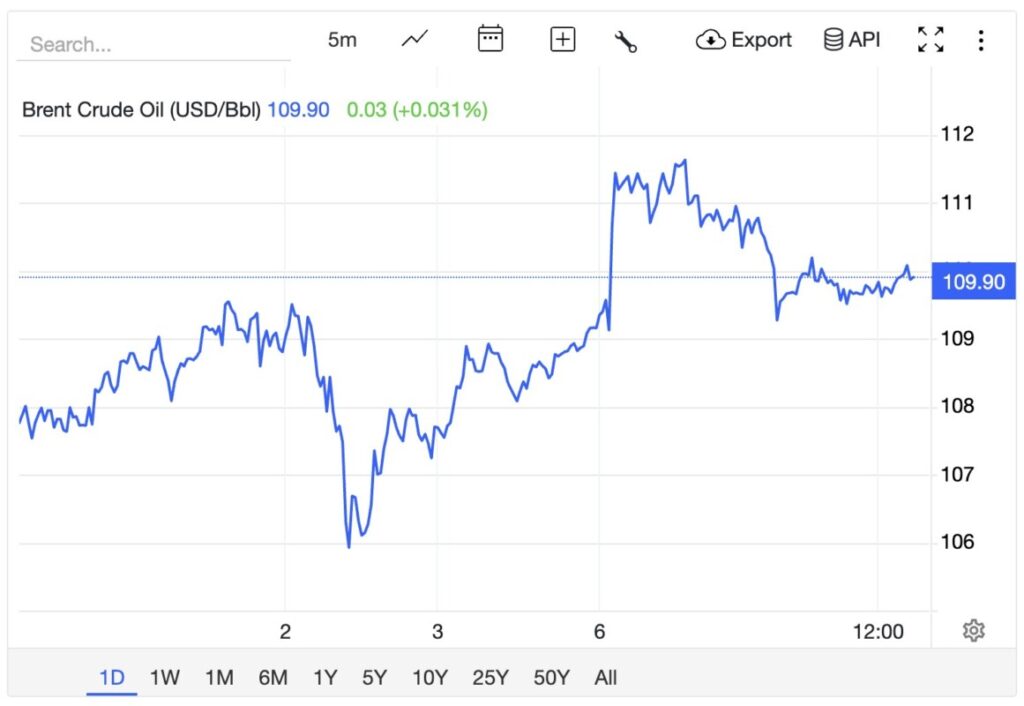Open the calendar date range picker
1024x706 pixels.
pos(489,38)
